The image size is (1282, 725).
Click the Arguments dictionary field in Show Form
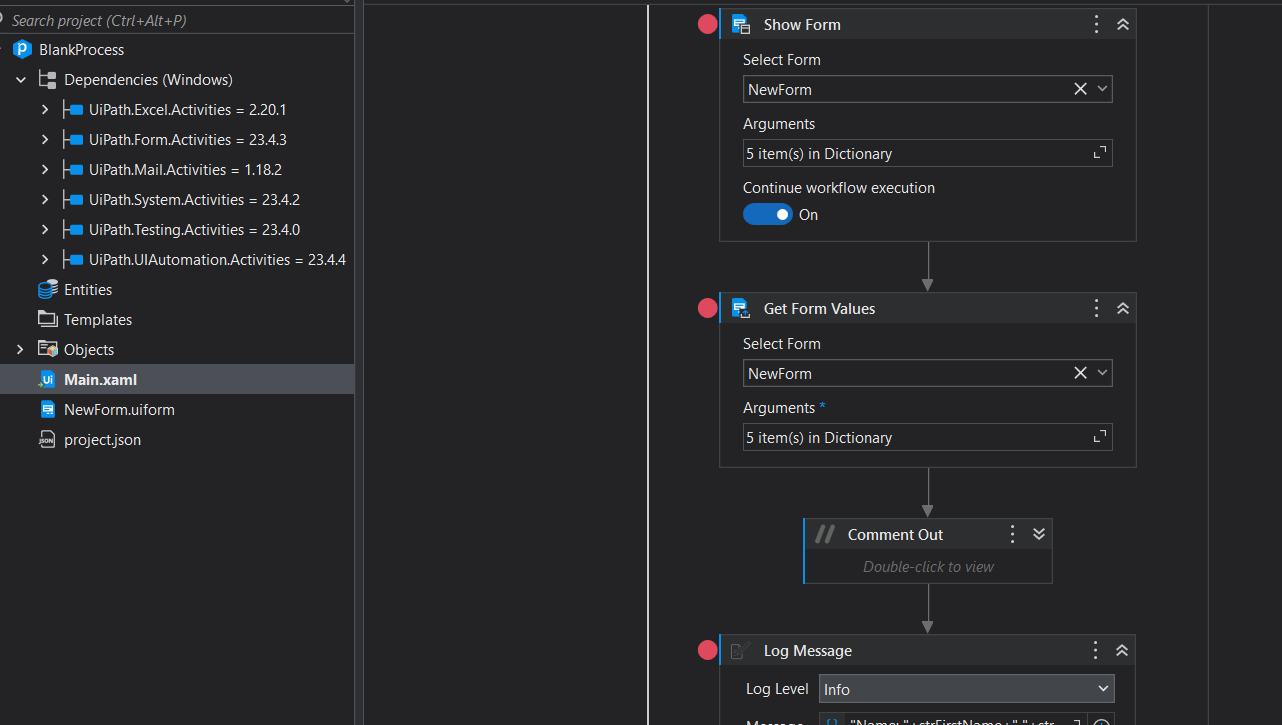tap(927, 153)
